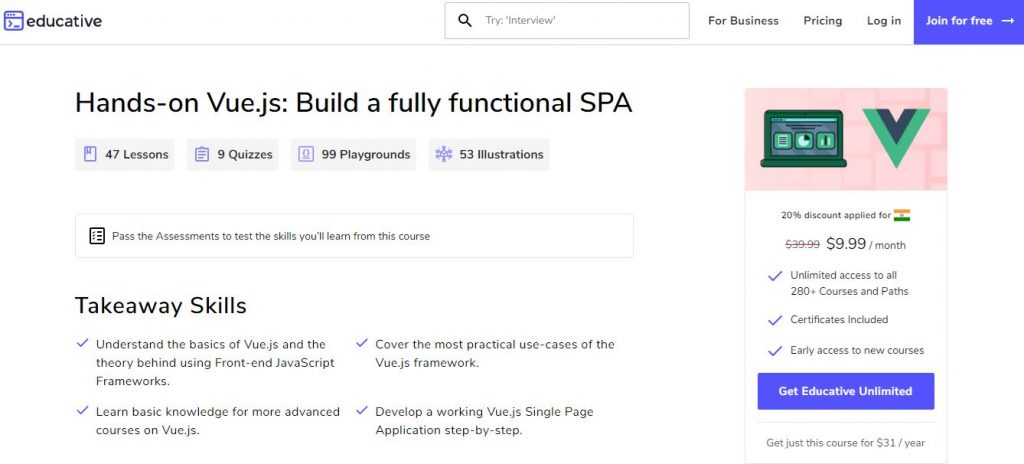Click the Vue.js course thumbnail image
Viewport: 1024px width, 464px height.
(845, 139)
